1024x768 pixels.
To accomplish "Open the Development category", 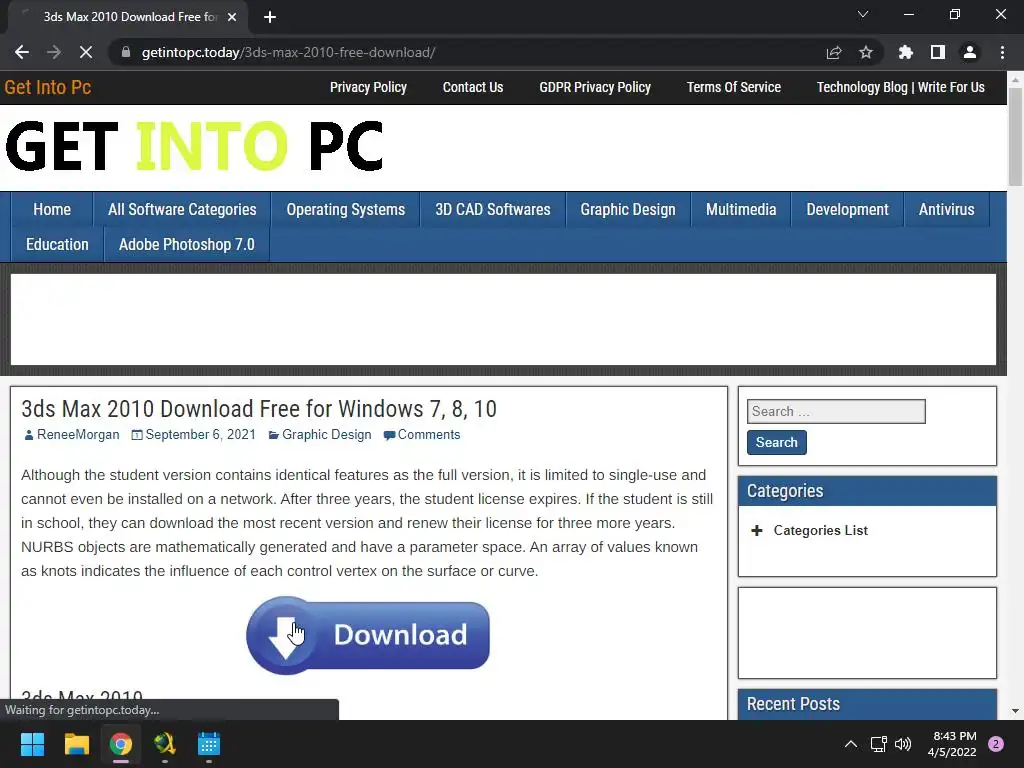I will click(x=847, y=210).
